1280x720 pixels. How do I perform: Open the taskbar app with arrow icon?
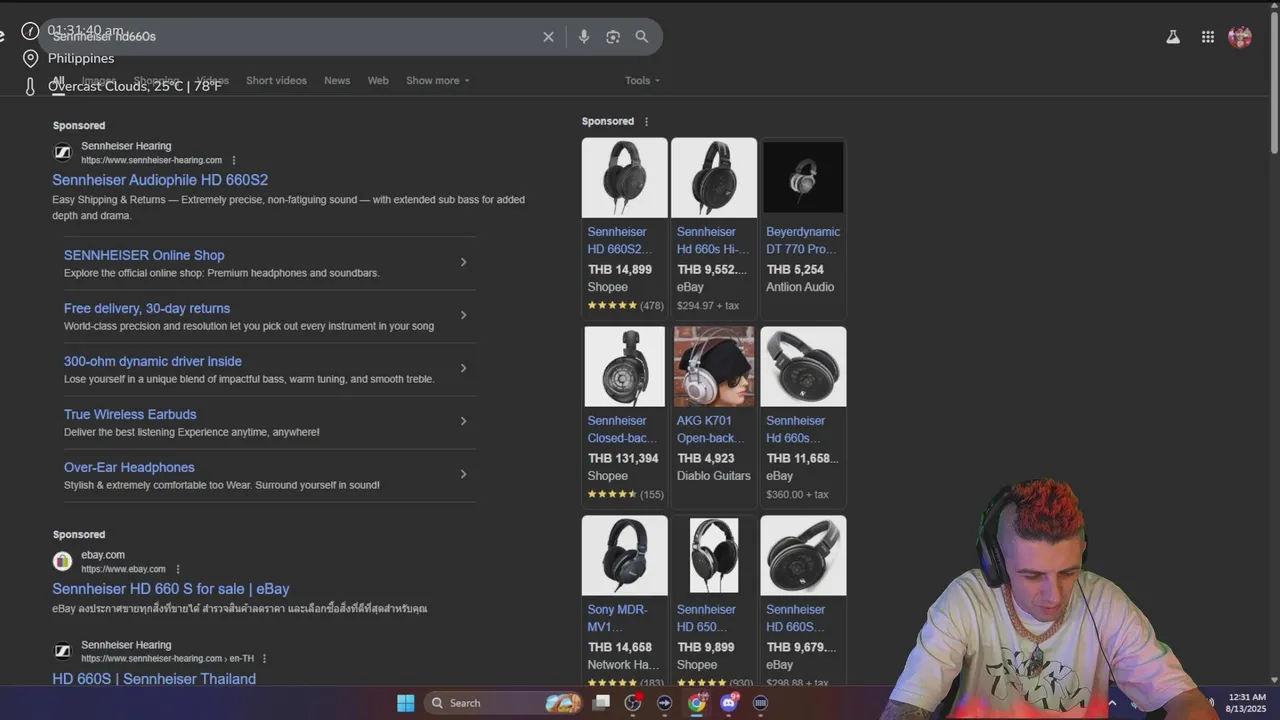[x=665, y=703]
